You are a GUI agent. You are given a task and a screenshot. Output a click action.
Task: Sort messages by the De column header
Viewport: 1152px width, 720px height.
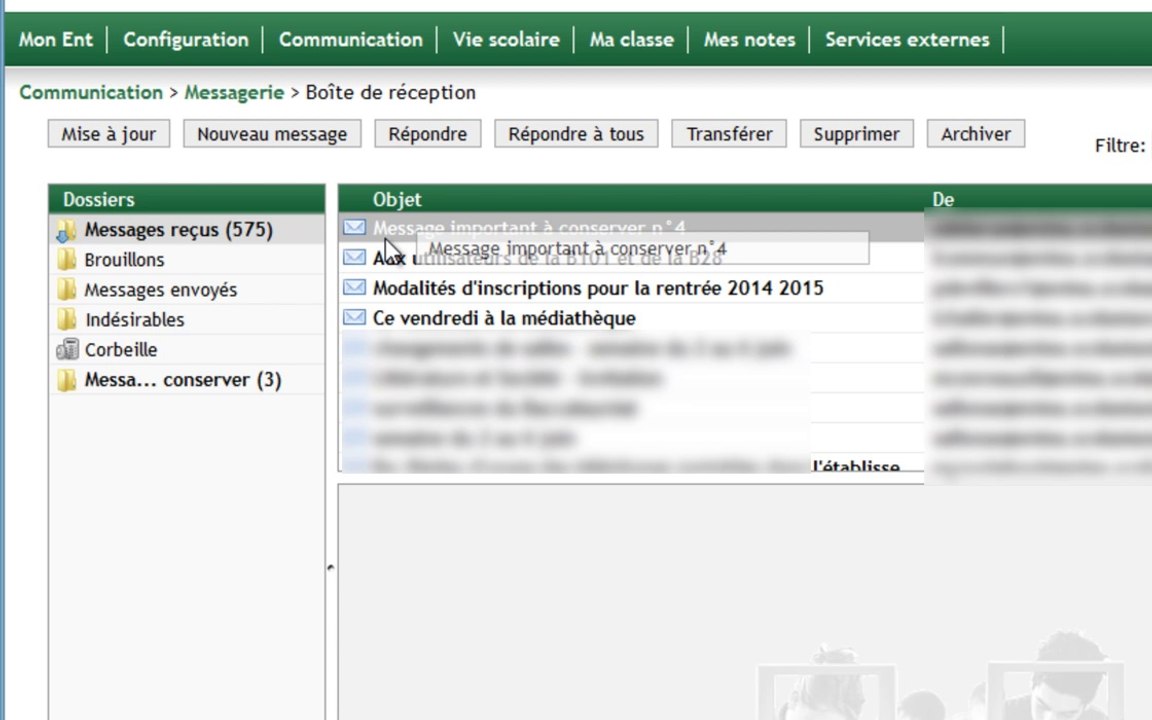(x=943, y=200)
